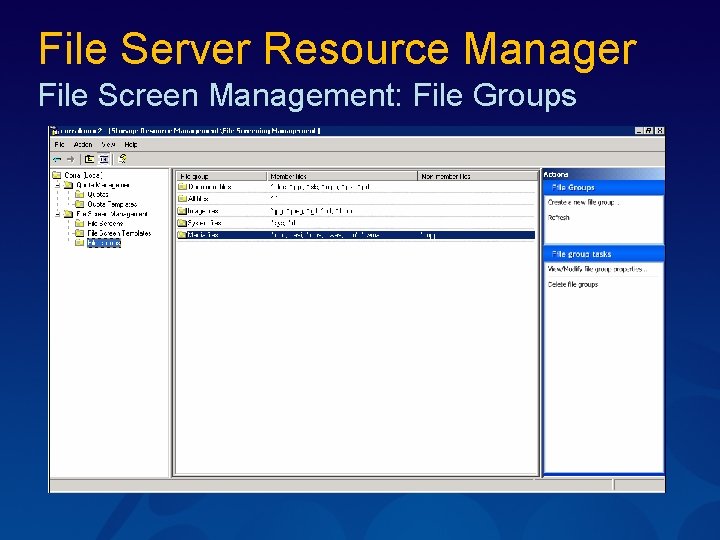Close the management console window

[x=659, y=131]
